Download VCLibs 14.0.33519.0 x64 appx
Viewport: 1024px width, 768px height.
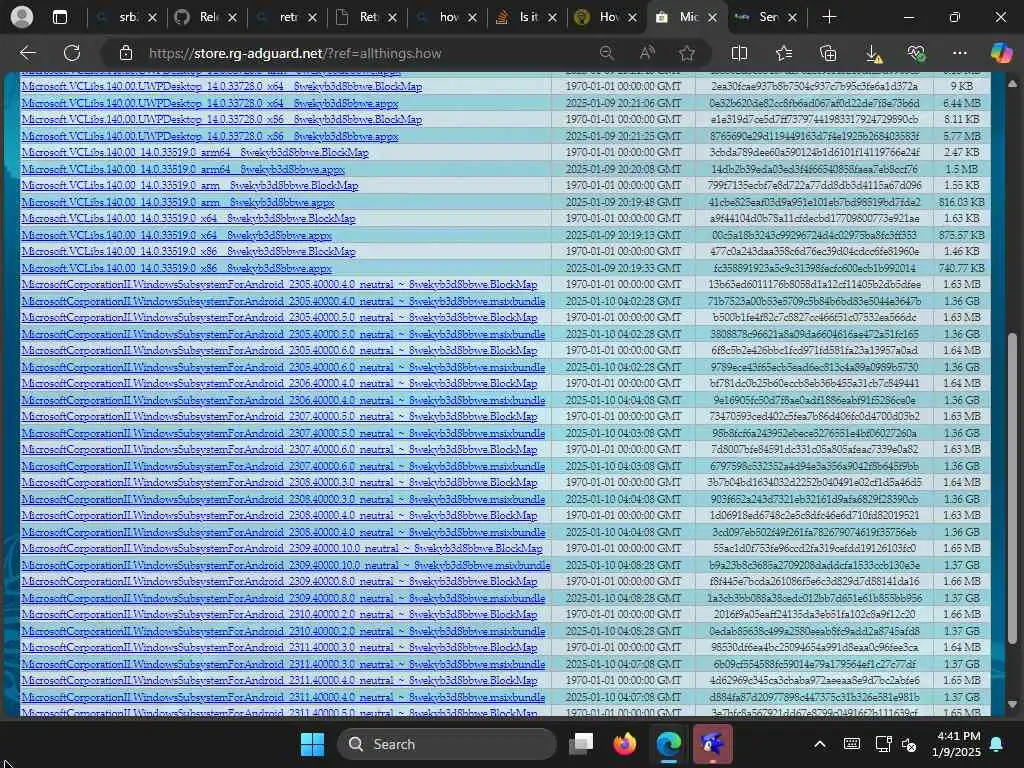pos(176,235)
